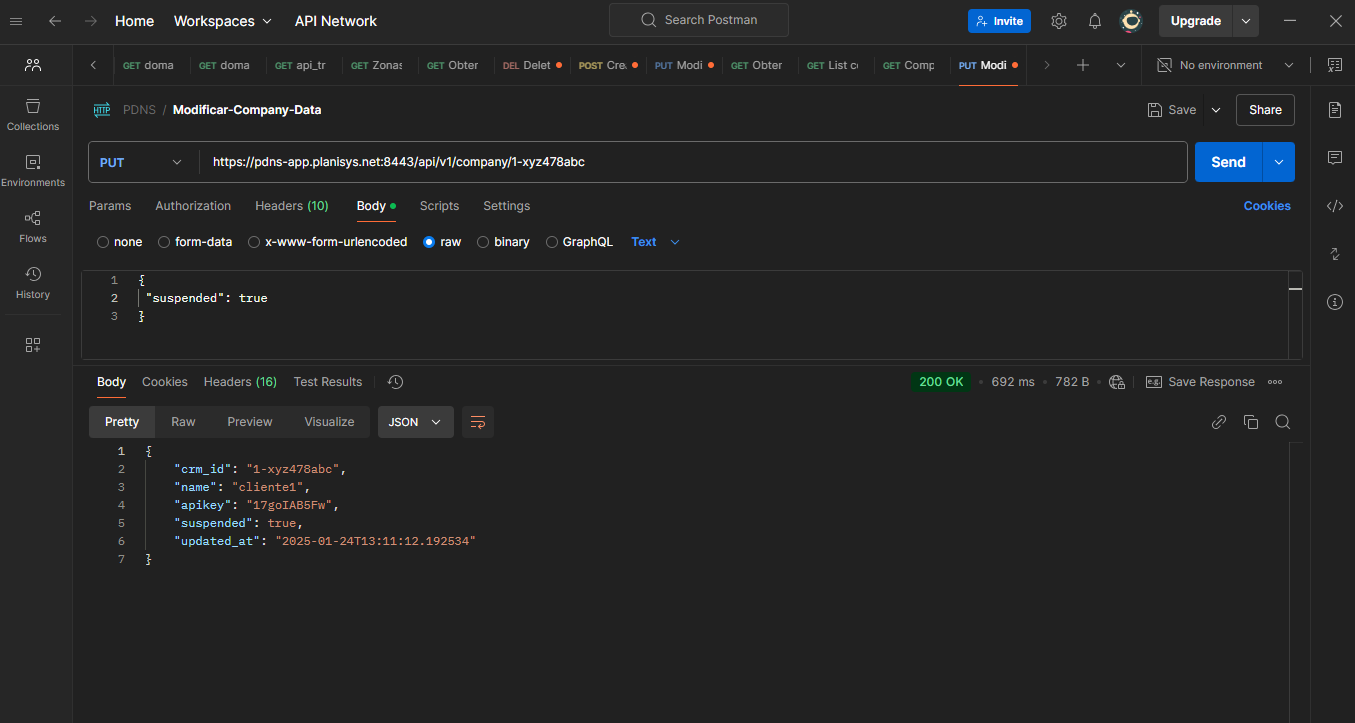The height and width of the screenshot is (723, 1355).
Task: Expand the Send button arrow options
Action: click(x=1279, y=162)
